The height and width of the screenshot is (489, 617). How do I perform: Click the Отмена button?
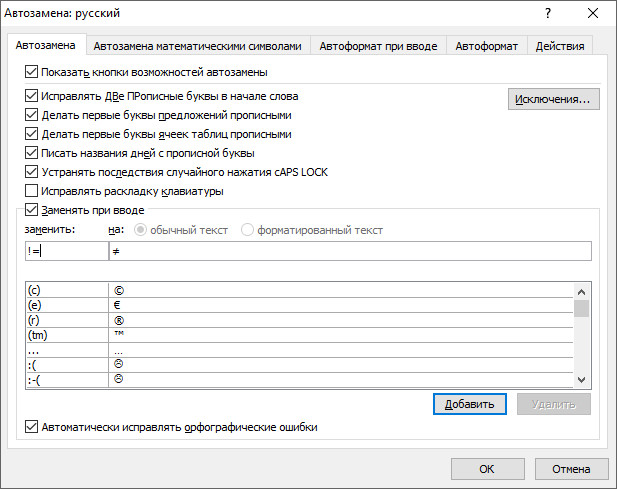point(571,469)
